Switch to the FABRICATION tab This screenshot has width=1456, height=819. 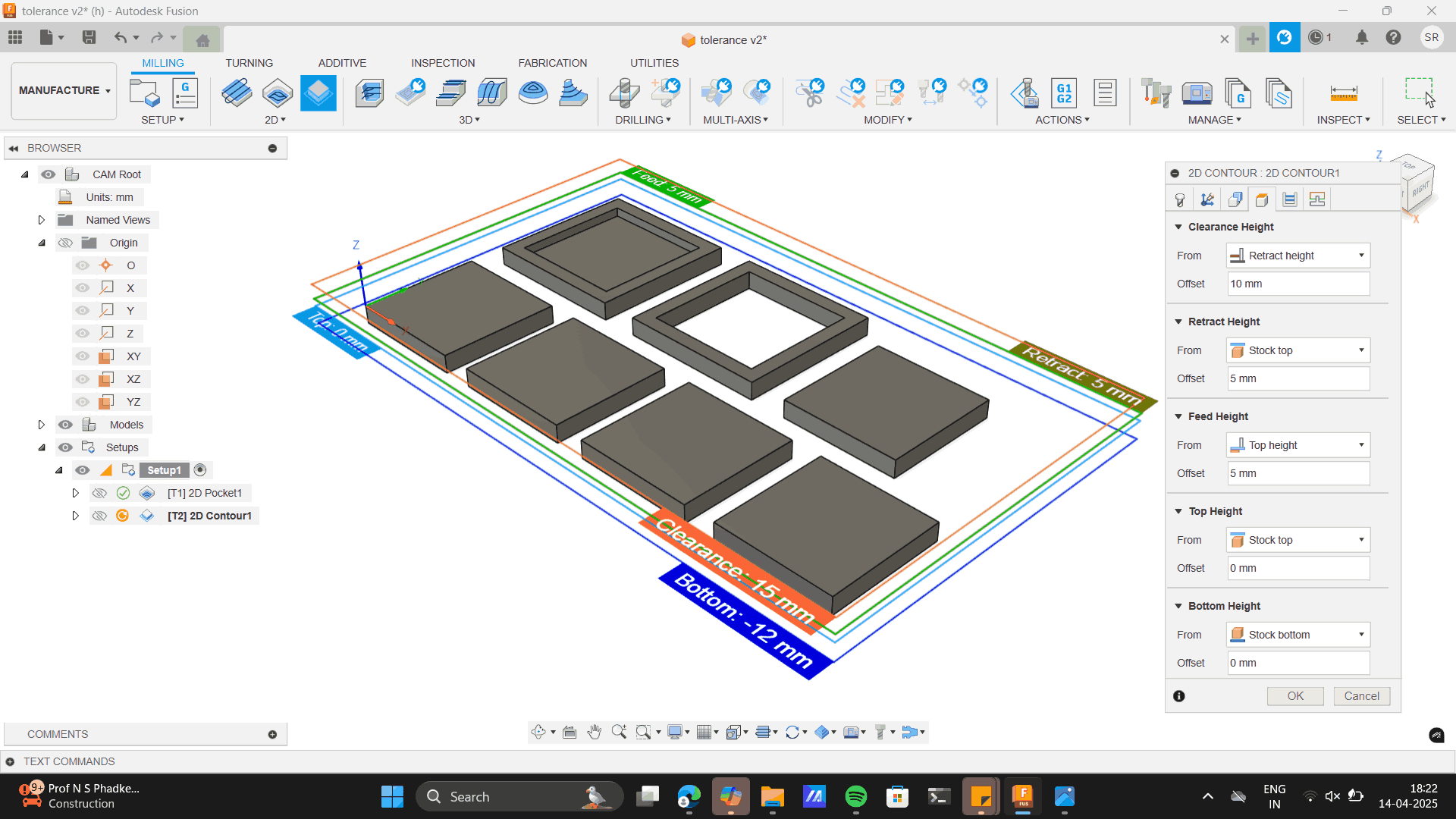pyautogui.click(x=553, y=63)
